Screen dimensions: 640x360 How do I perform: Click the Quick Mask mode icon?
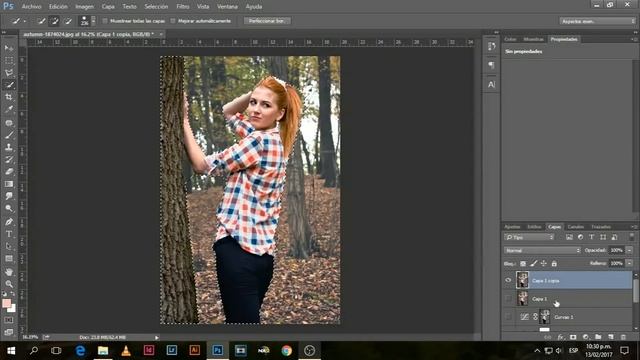(x=9, y=320)
